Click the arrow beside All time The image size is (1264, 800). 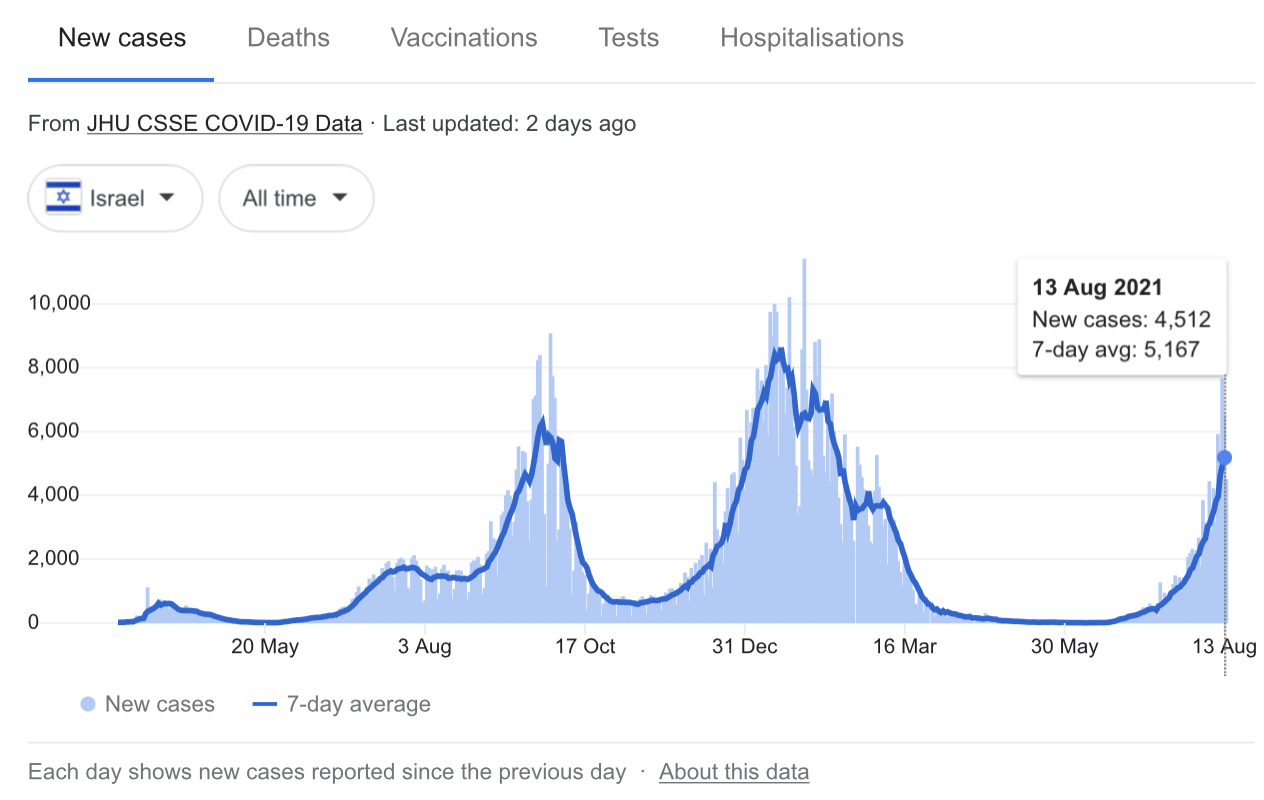[x=340, y=198]
